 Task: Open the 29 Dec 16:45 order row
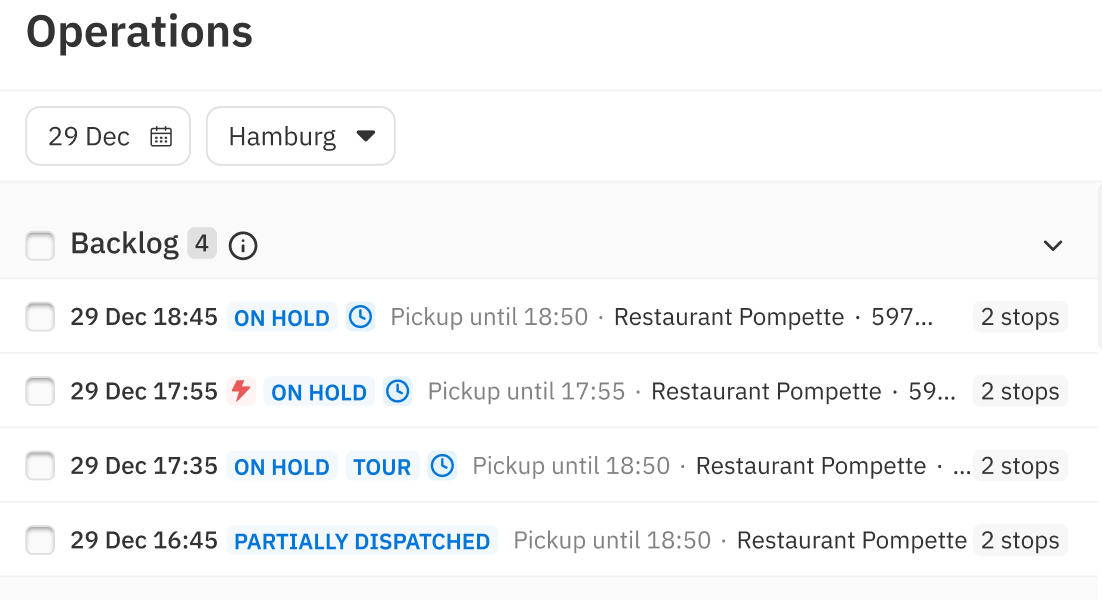(x=551, y=540)
